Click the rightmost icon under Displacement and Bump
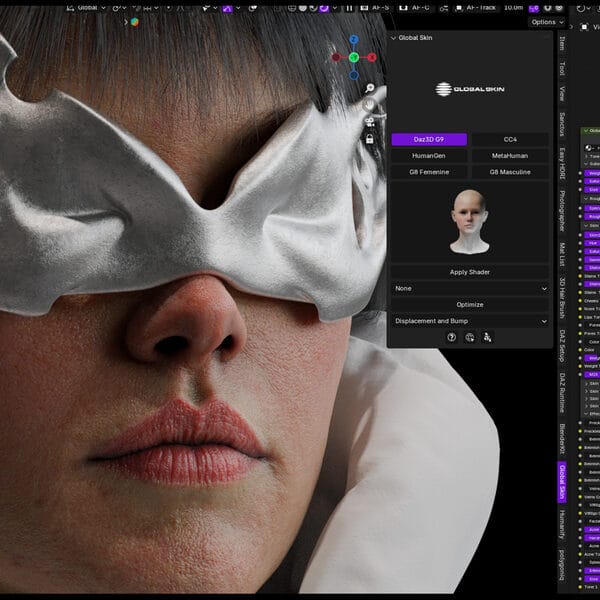 [x=487, y=338]
